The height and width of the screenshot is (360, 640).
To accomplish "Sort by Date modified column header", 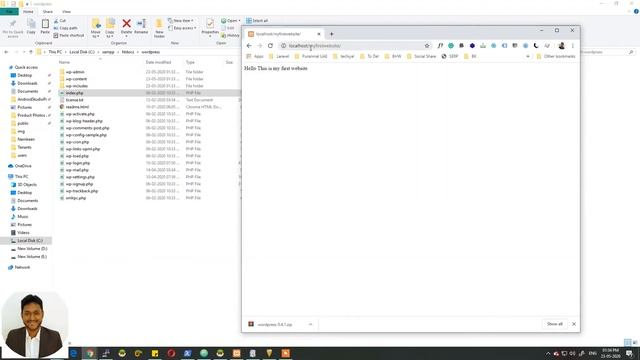I will [x=158, y=62].
